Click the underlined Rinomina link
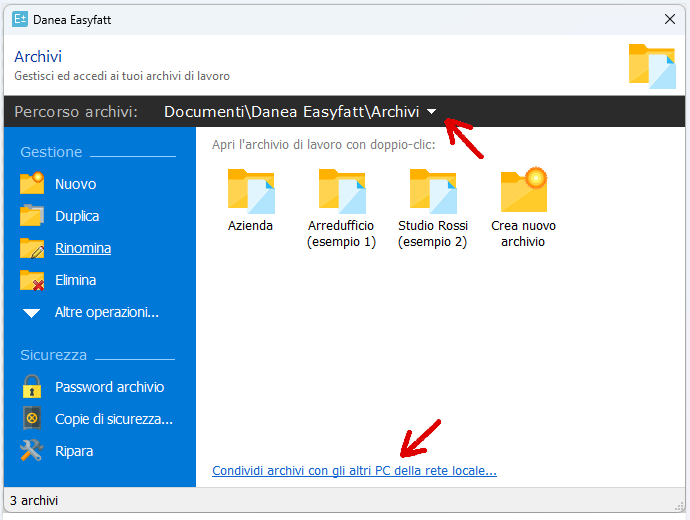The height and width of the screenshot is (520, 690). [x=83, y=248]
